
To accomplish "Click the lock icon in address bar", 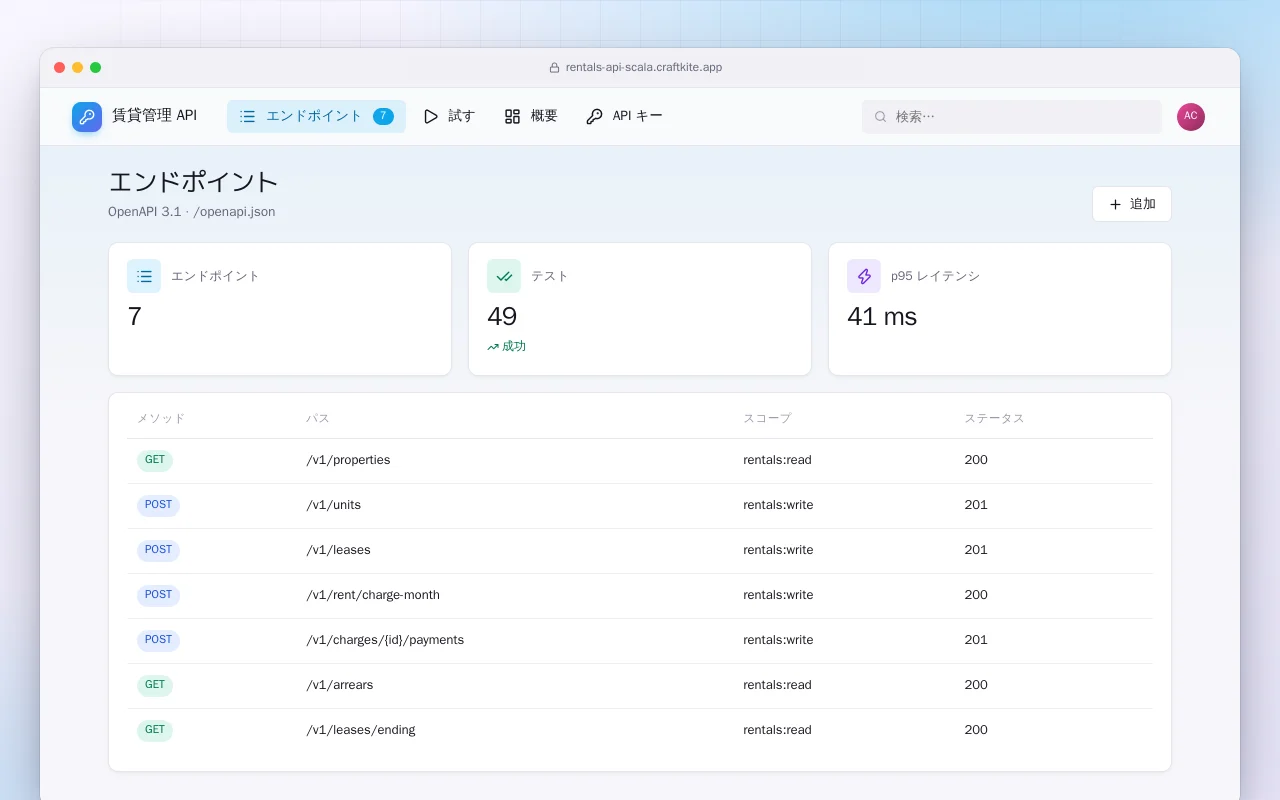I will 554,68.
